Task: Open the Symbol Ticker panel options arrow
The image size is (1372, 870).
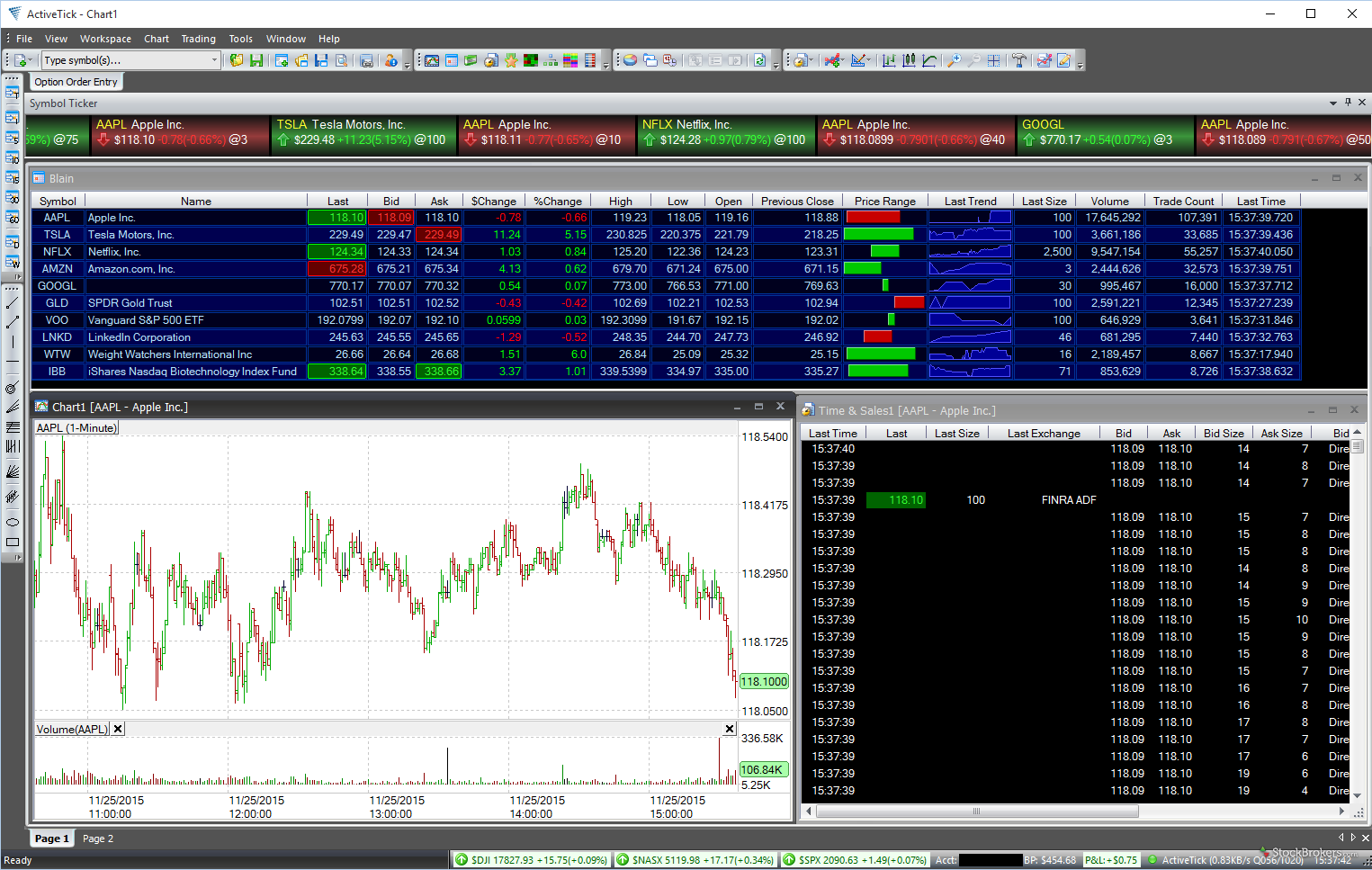Action: (x=1332, y=103)
